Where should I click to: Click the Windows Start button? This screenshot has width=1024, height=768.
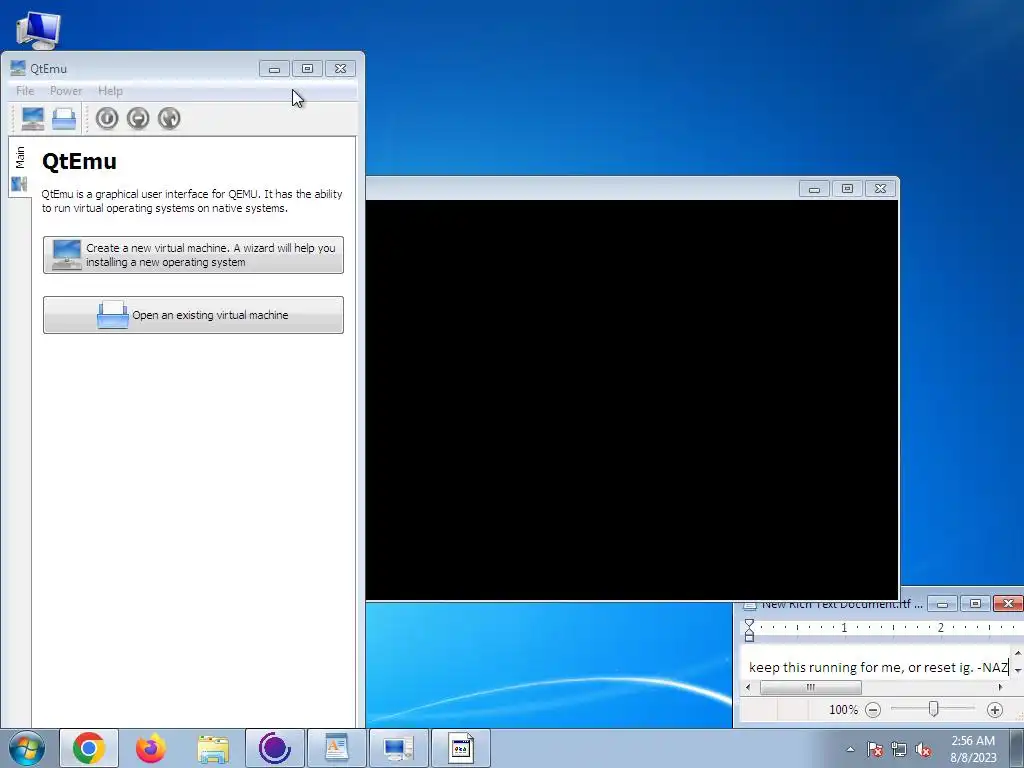pyautogui.click(x=27, y=748)
